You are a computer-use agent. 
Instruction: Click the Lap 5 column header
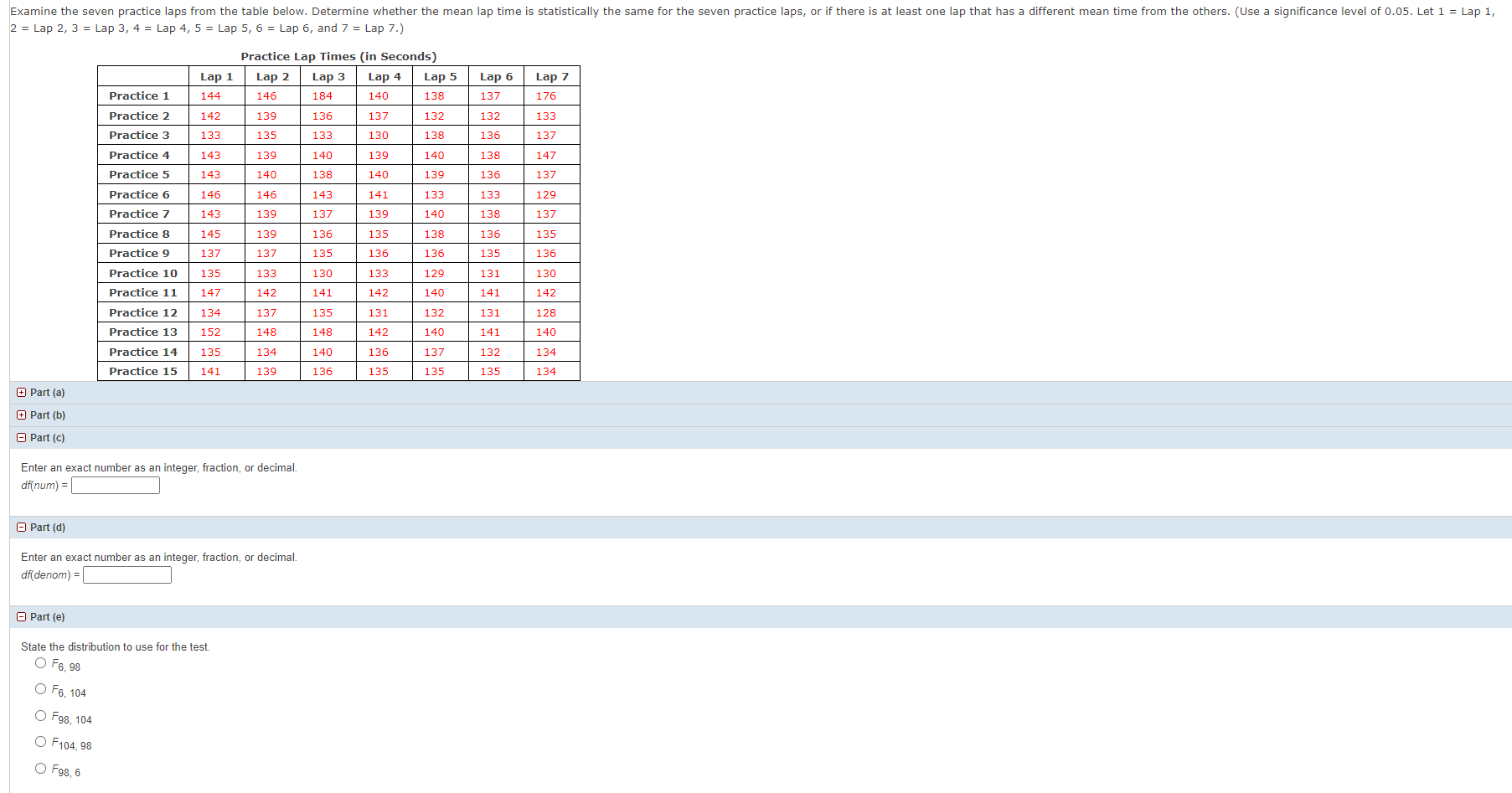[x=441, y=76]
